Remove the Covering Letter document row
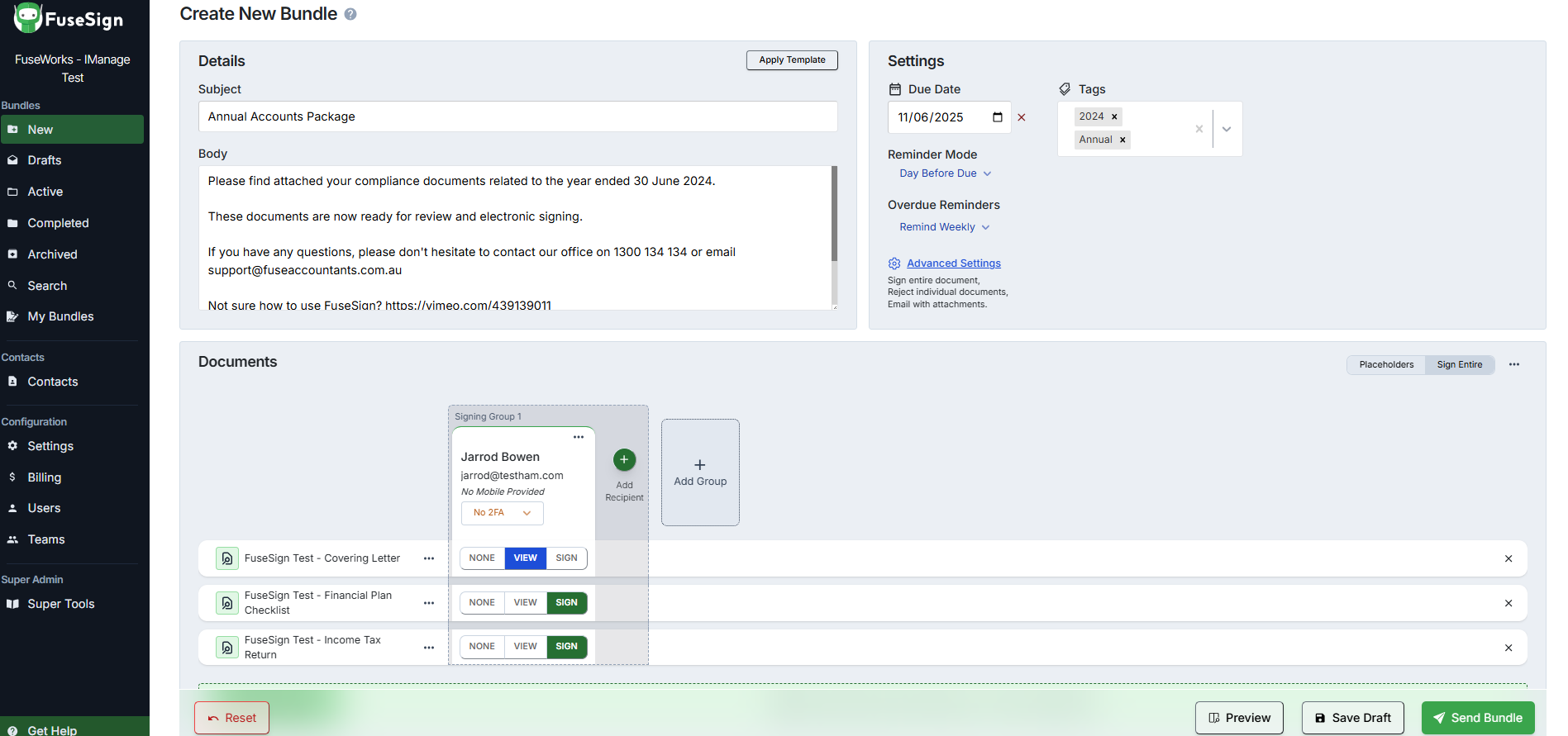 (1508, 559)
